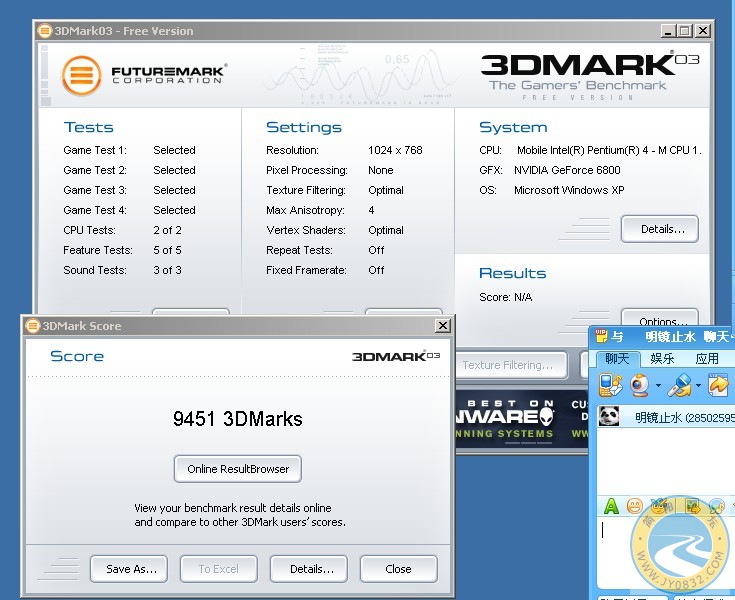Screen dimensions: 735x600
Task: Start a QQ webcam video chat
Action: pyautogui.click(x=640, y=385)
